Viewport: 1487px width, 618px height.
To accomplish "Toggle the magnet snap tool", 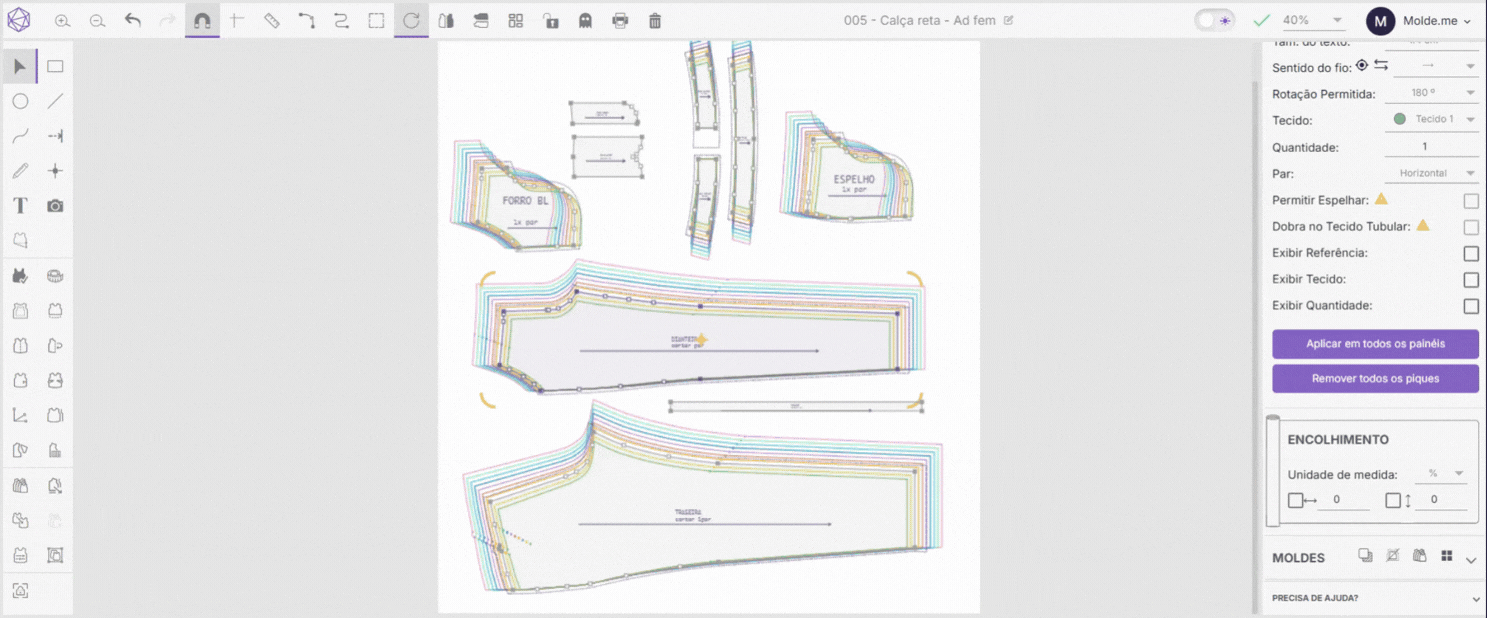I will (202, 20).
